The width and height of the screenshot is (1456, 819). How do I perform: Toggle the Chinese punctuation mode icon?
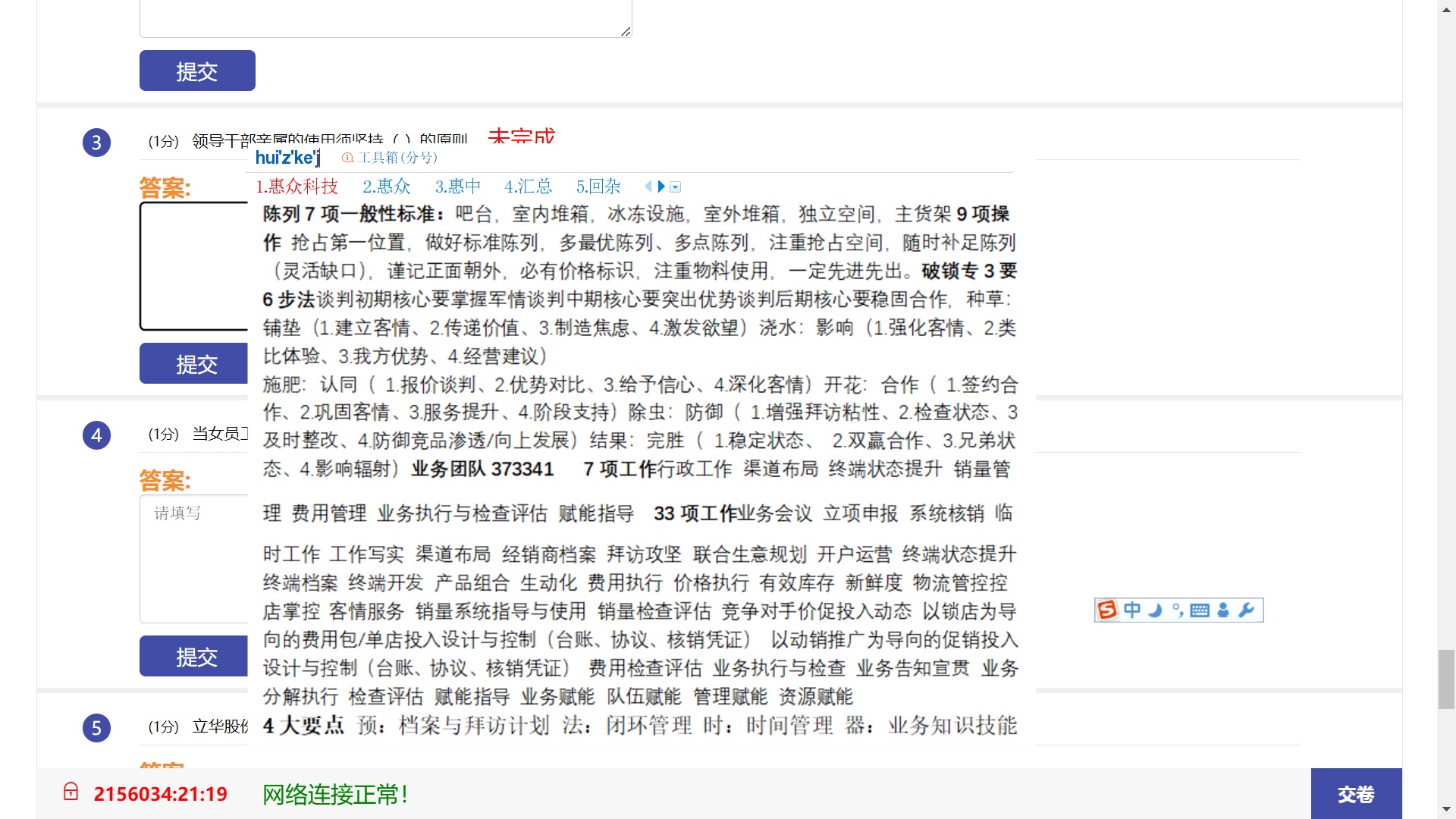pyautogui.click(x=1177, y=610)
